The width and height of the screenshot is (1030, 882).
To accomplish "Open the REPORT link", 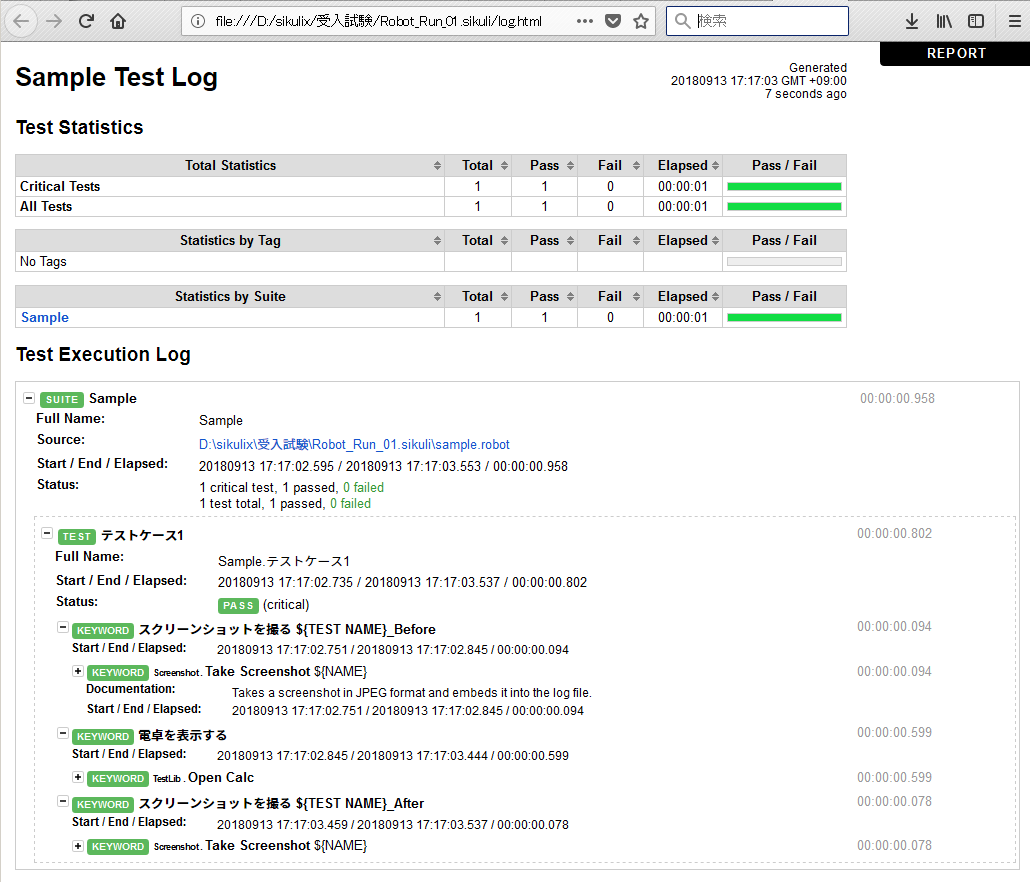I will (x=956, y=53).
